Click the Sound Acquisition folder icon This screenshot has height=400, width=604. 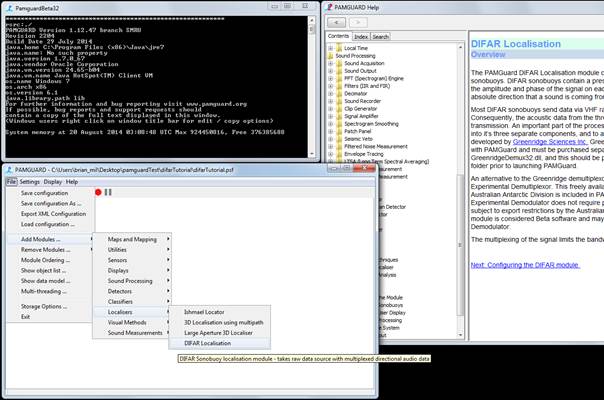pos(339,63)
